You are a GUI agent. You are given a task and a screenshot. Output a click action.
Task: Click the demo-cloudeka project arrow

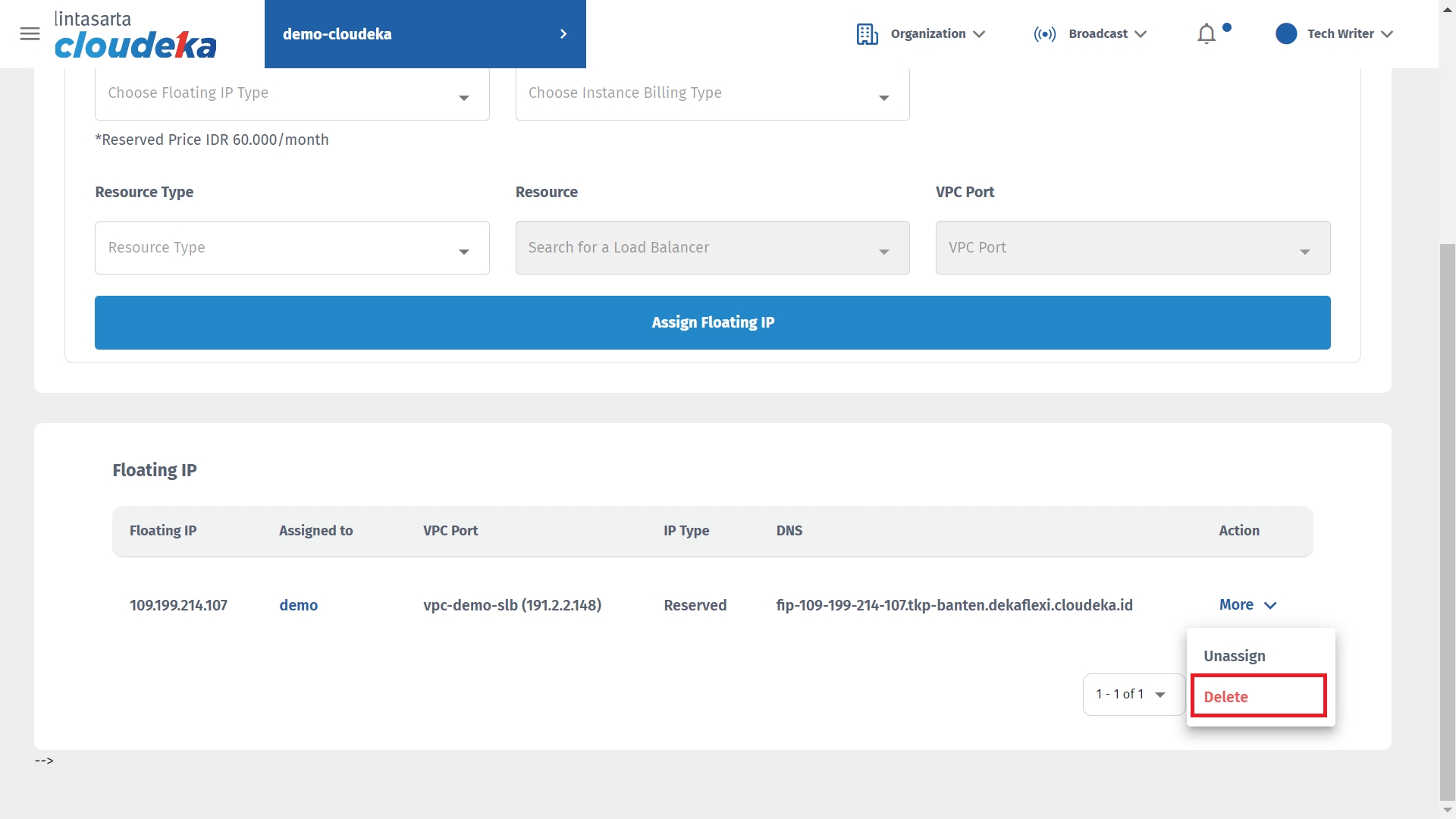pyautogui.click(x=563, y=34)
